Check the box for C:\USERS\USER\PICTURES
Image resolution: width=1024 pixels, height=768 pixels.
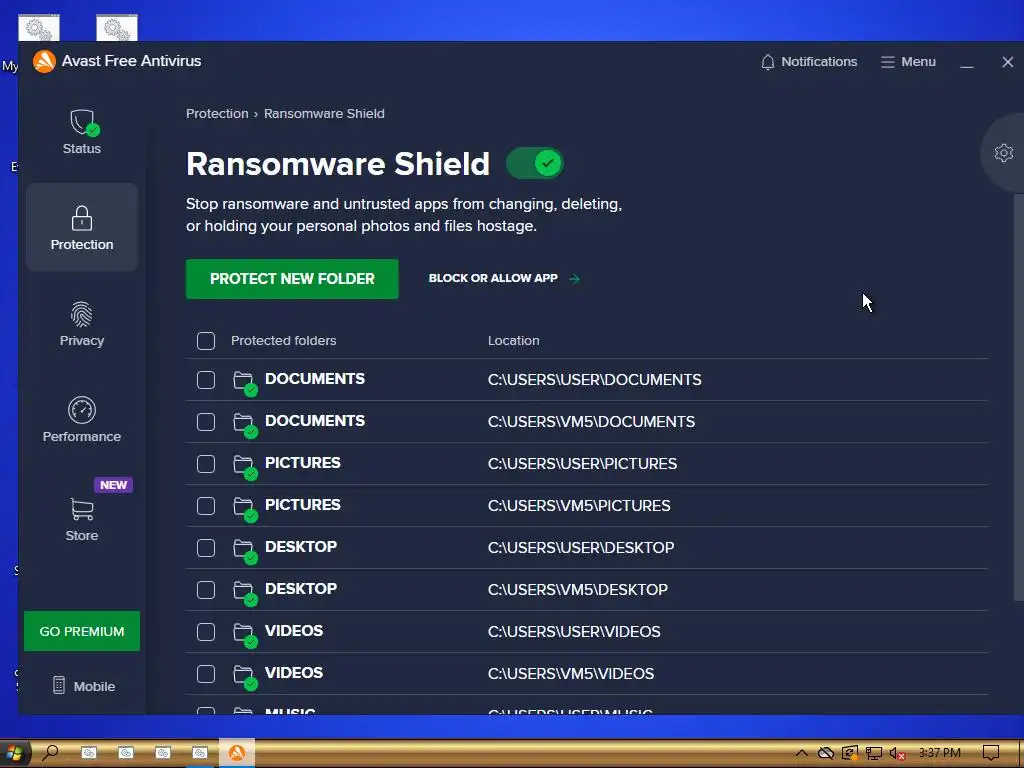206,464
